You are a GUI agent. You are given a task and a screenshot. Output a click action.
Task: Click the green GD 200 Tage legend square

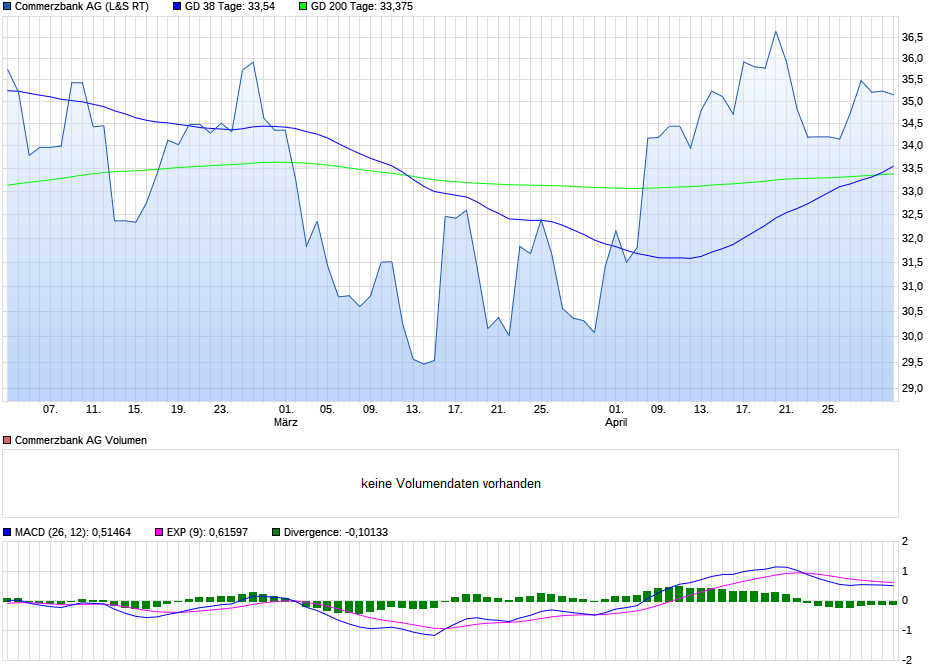point(303,7)
